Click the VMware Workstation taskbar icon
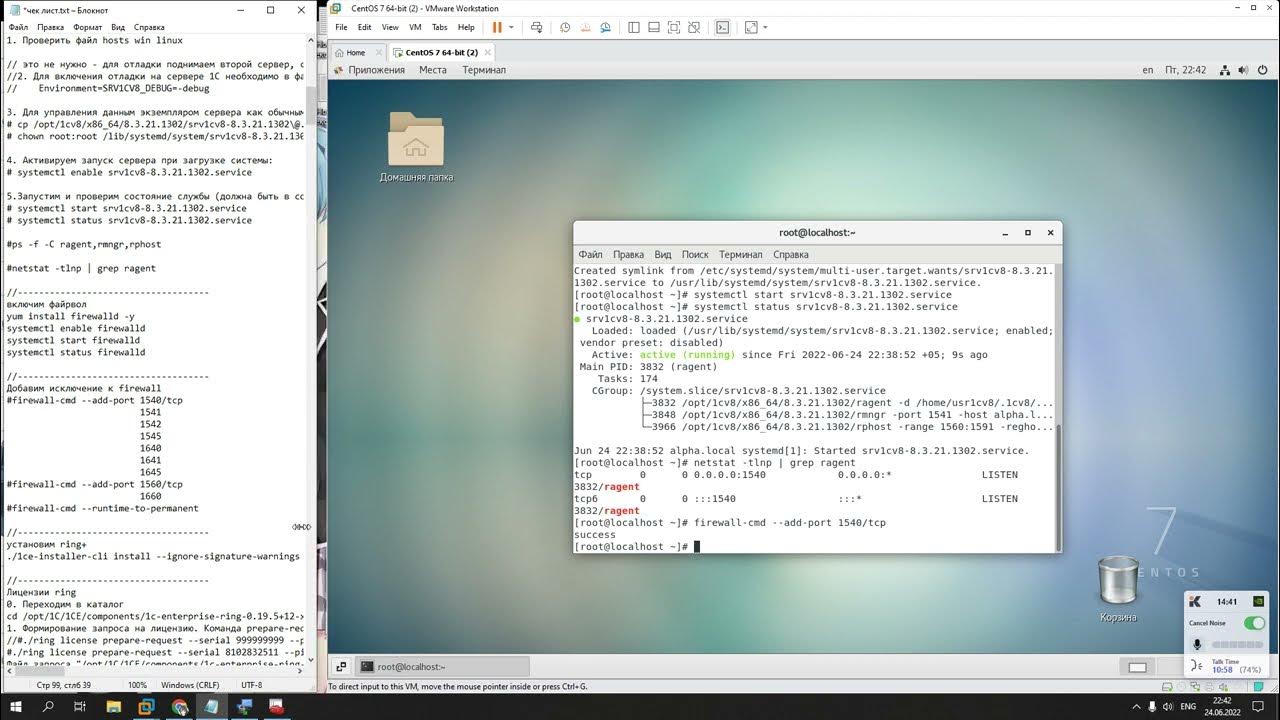The width and height of the screenshot is (1280, 720). pos(147,706)
